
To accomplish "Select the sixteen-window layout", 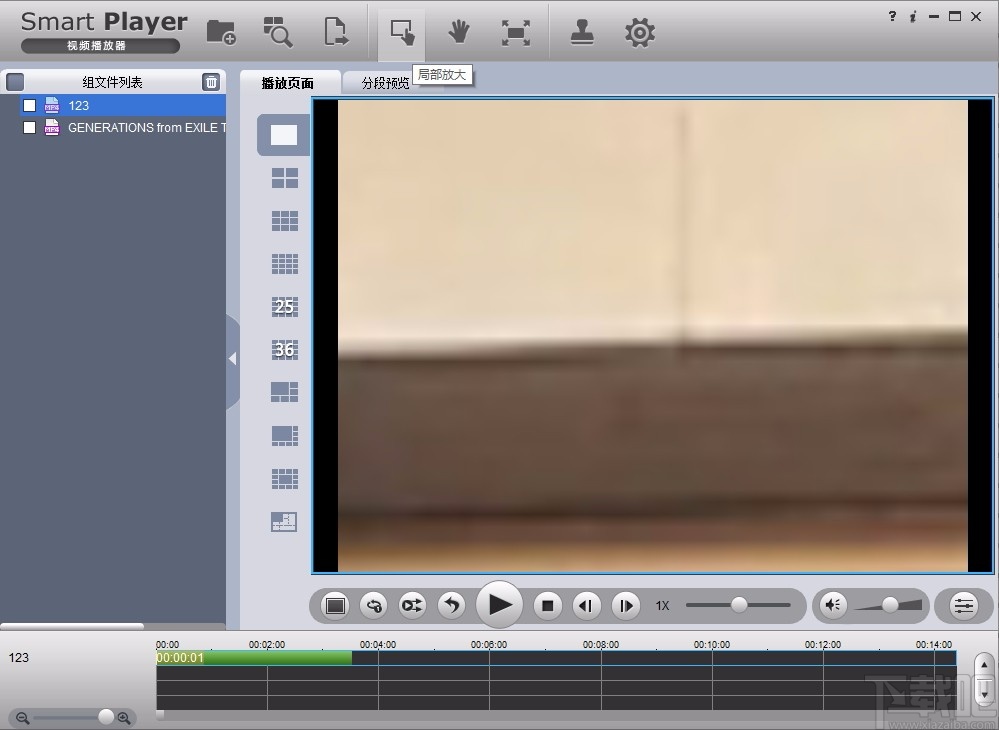I will pos(284,264).
